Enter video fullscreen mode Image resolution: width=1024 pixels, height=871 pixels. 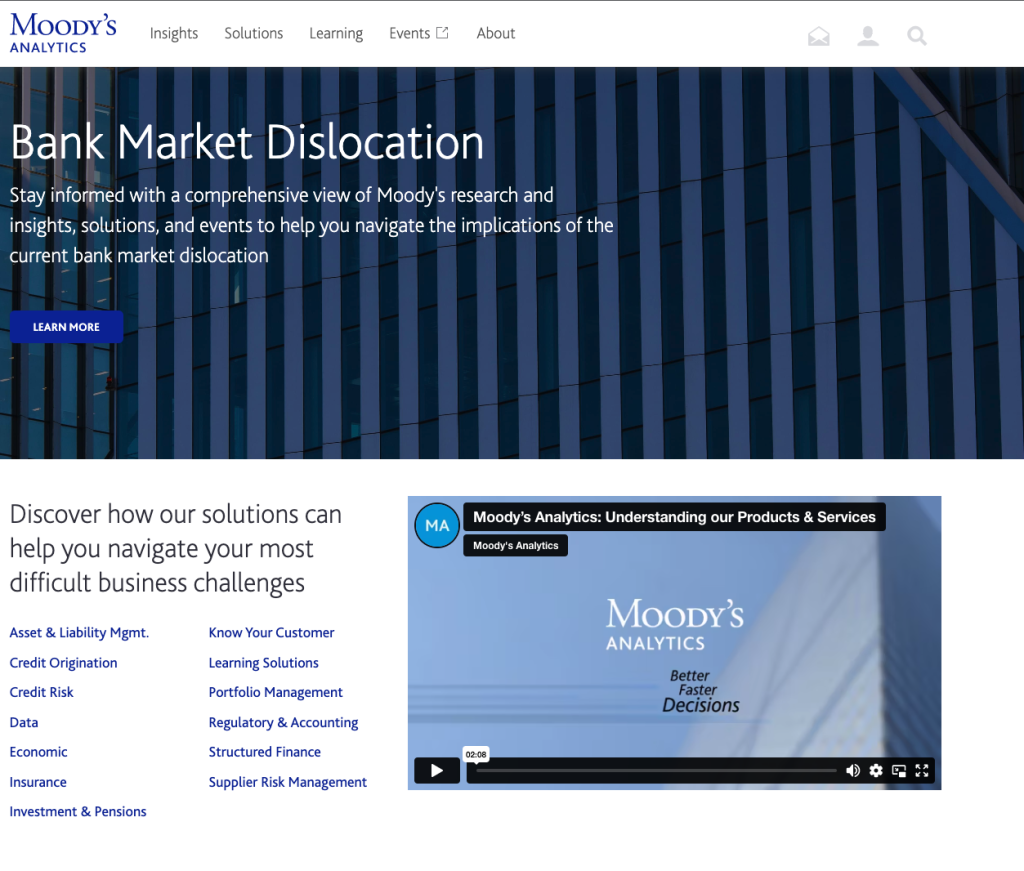coord(921,770)
